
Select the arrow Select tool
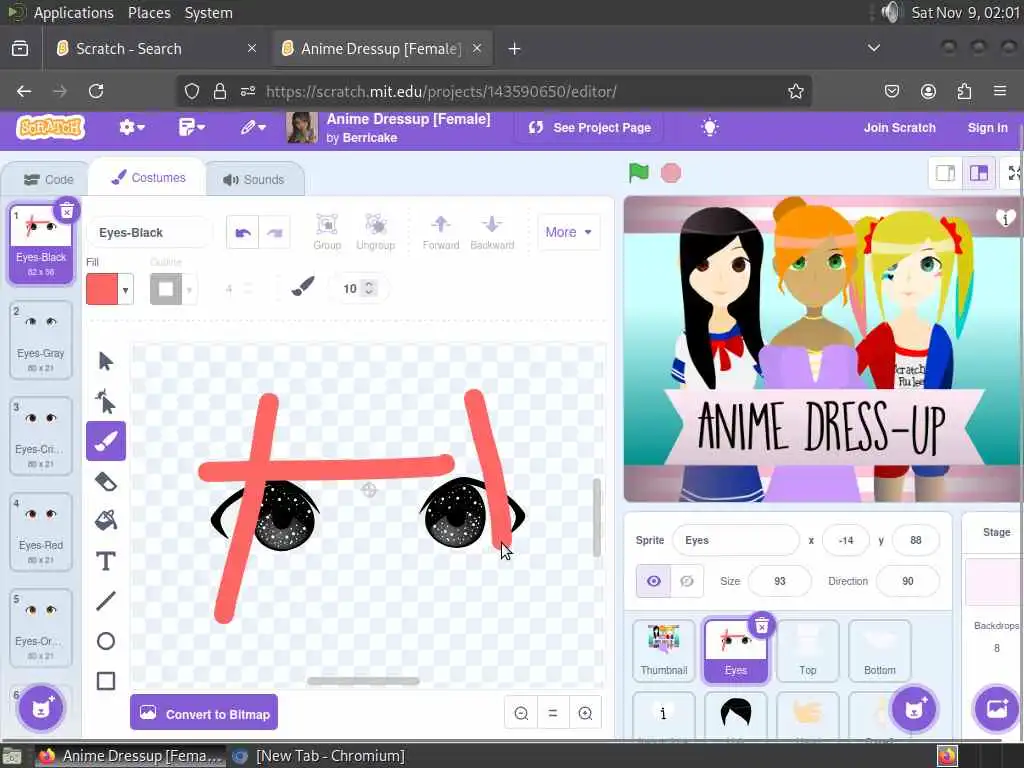pos(106,361)
